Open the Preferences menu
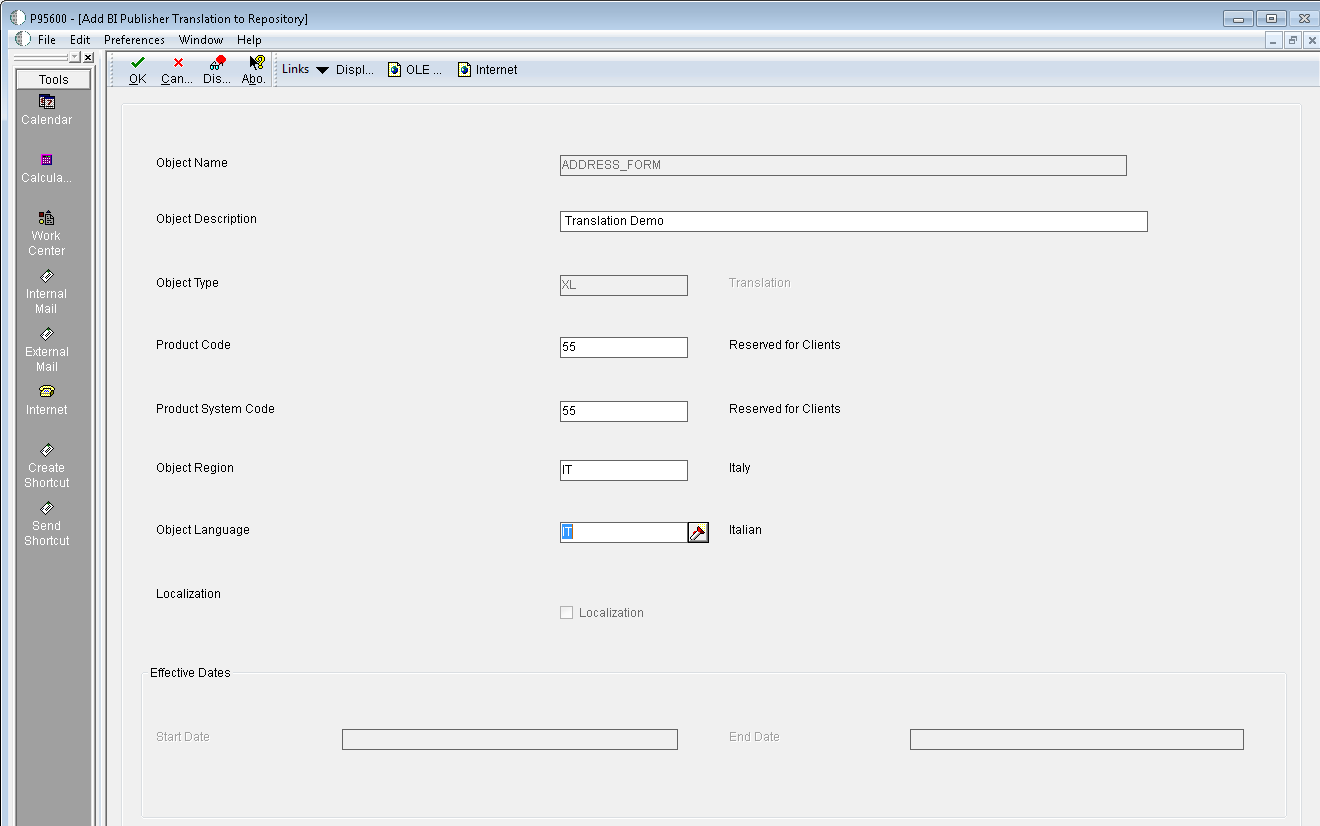 (135, 40)
